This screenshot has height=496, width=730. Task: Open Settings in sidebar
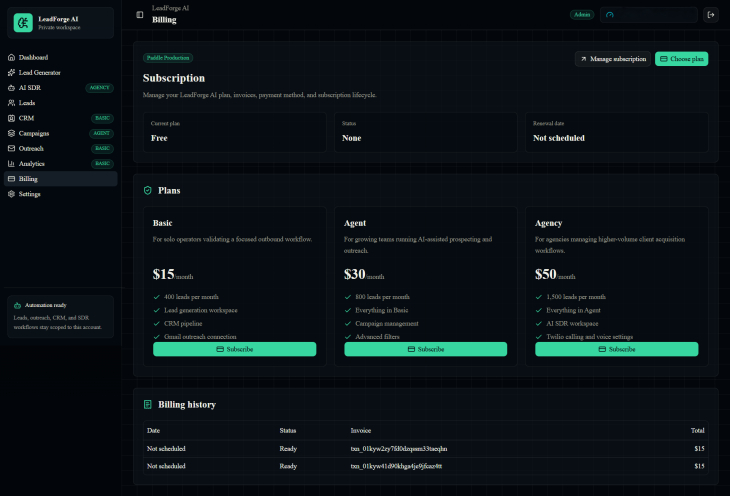[61, 194]
